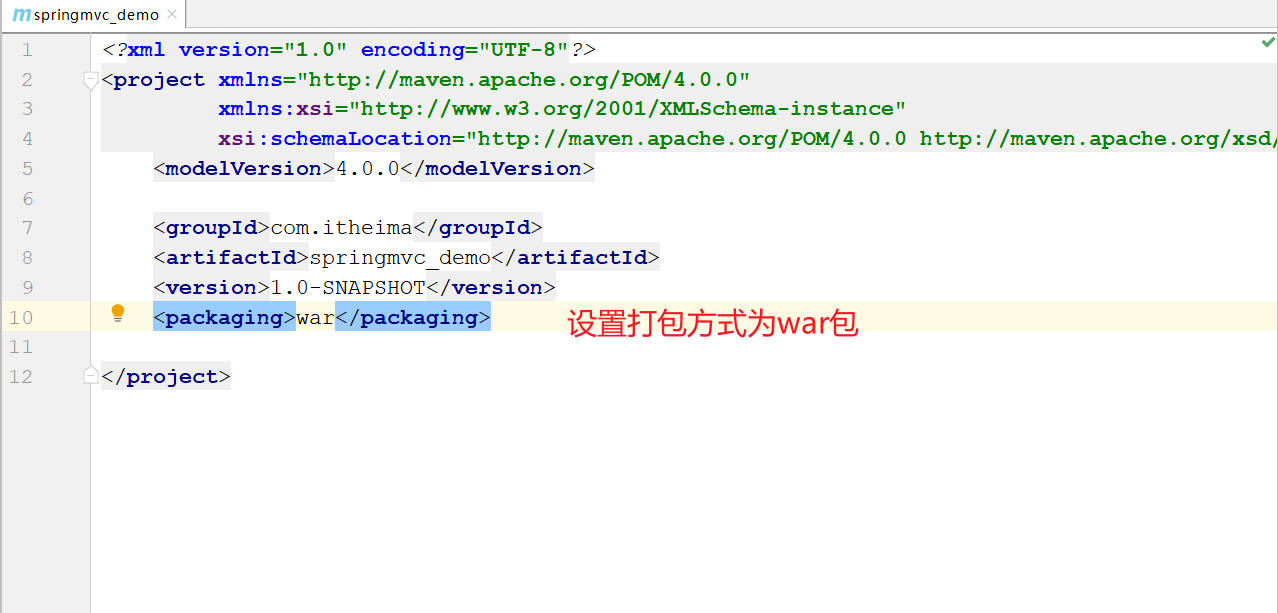The width and height of the screenshot is (1278, 613).
Task: Click the lightbulb intention icon on line 10
Action: tap(118, 314)
